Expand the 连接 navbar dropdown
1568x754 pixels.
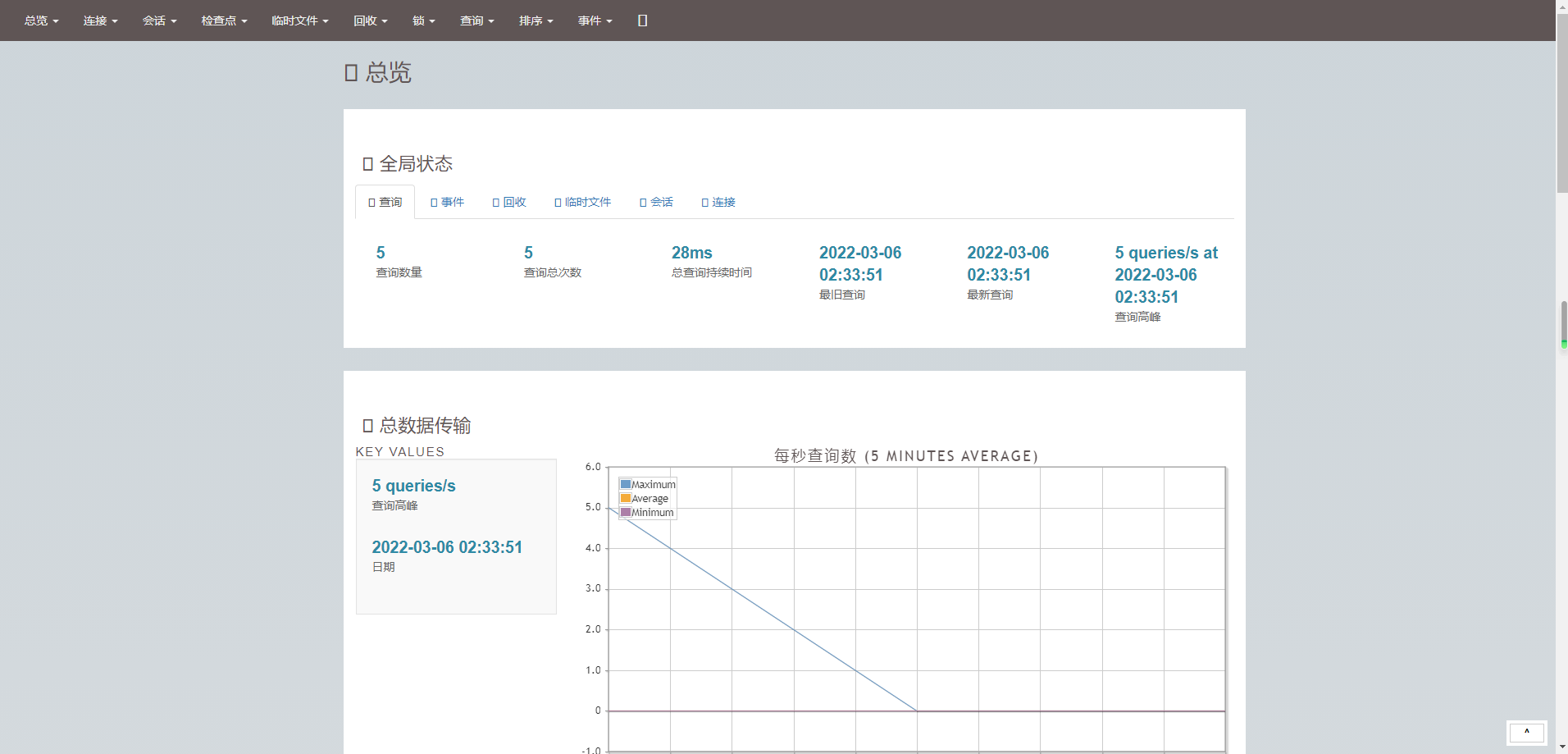101,21
